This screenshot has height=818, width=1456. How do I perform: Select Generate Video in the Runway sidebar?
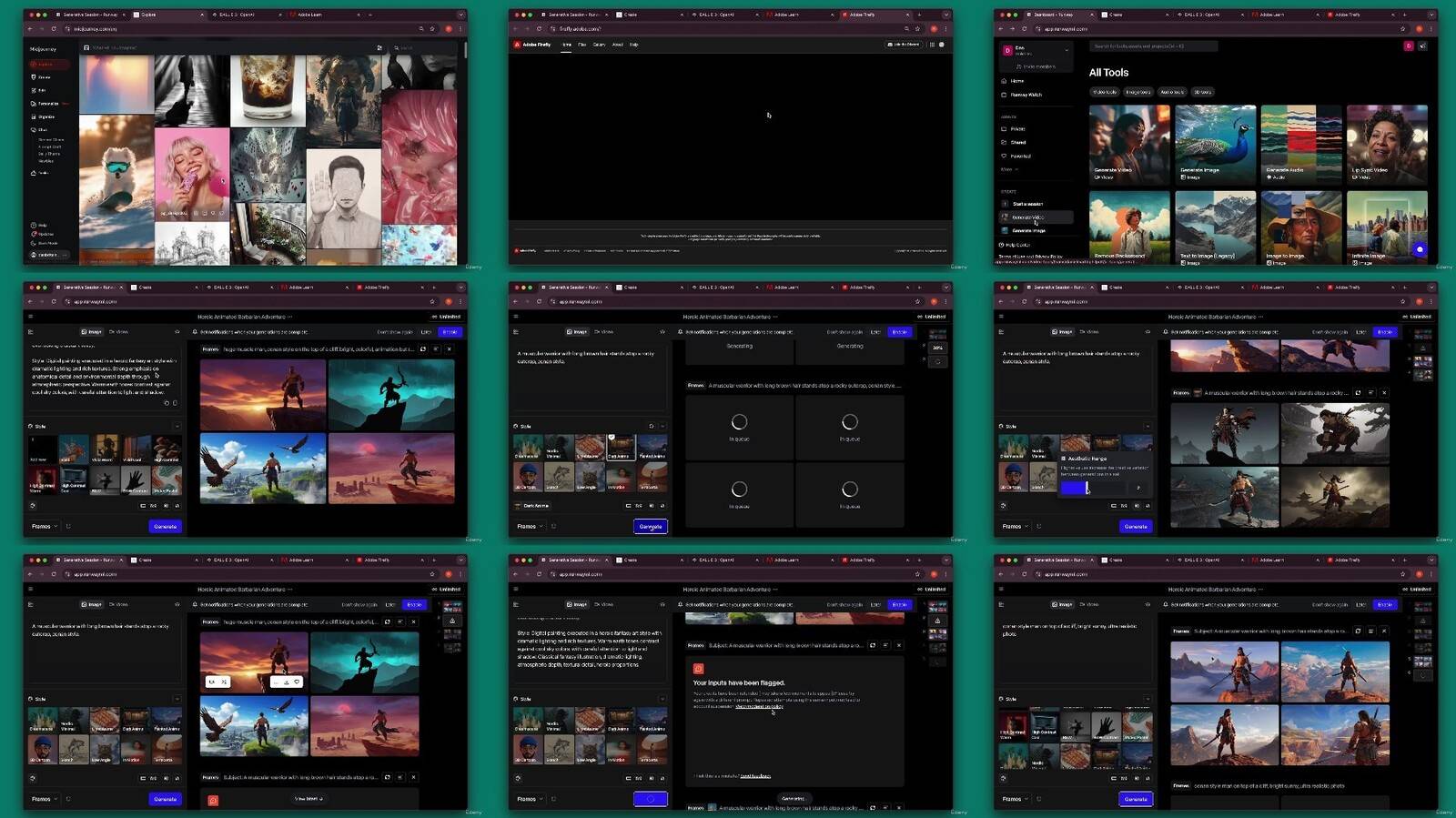coord(1036,217)
